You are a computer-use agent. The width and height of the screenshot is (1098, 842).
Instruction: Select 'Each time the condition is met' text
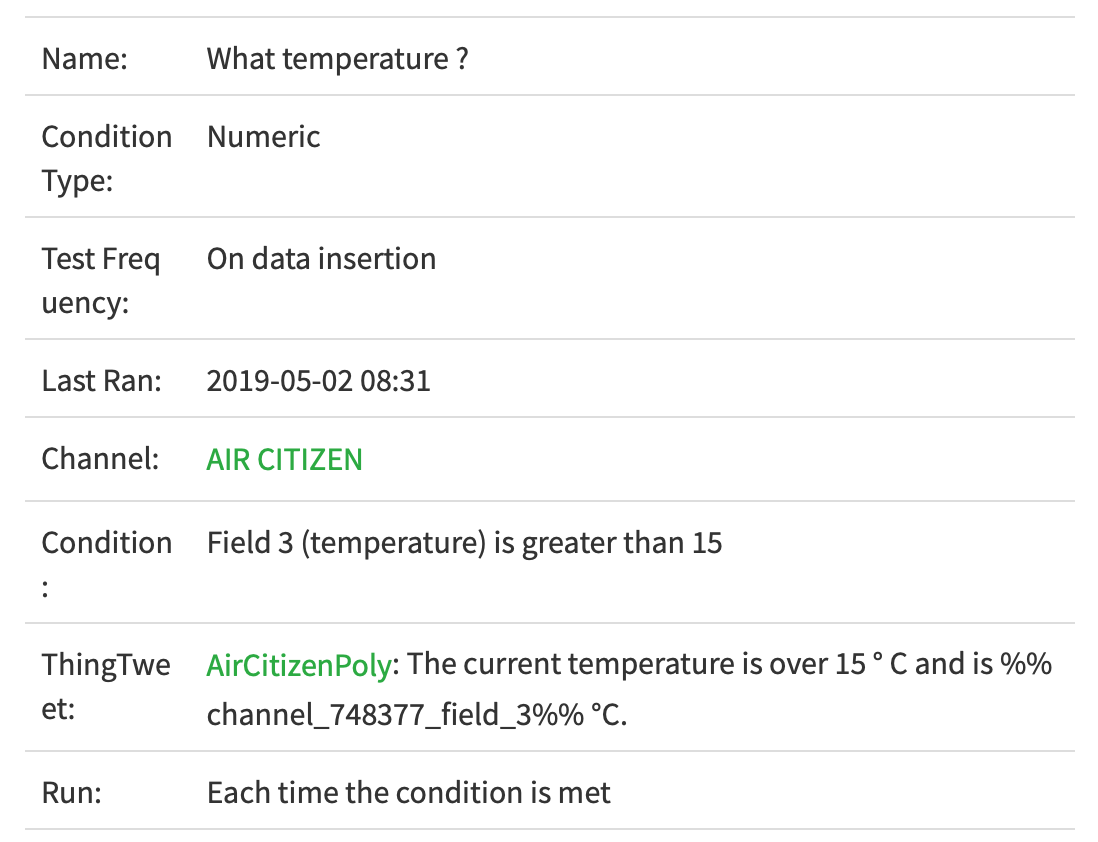point(408,792)
